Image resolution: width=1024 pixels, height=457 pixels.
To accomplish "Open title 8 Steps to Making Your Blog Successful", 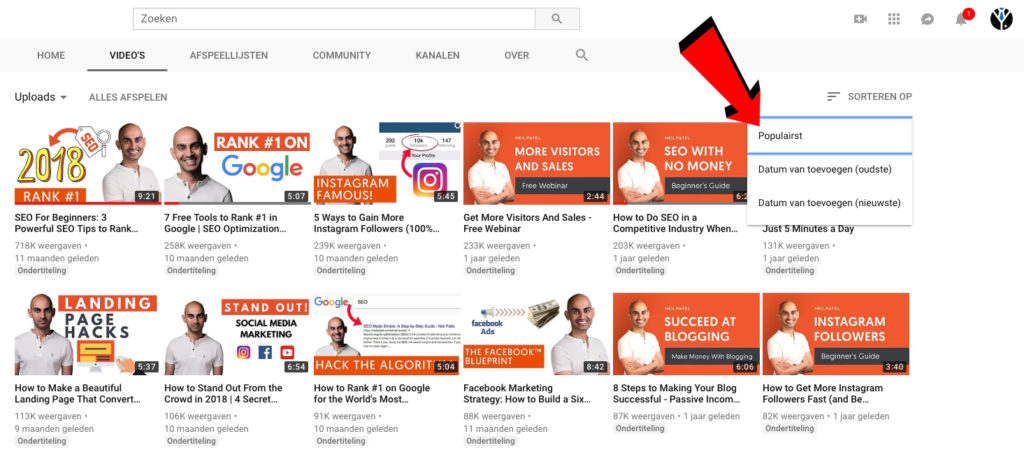I will coord(677,394).
